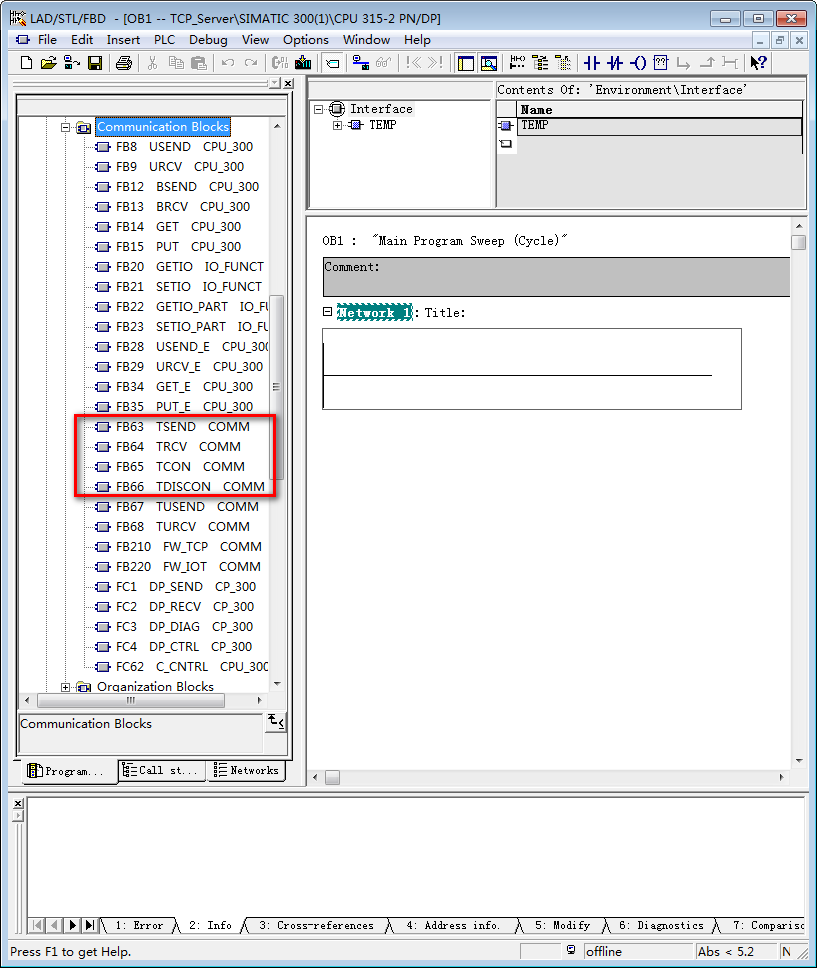Click the Cut scissors icon

[153, 62]
